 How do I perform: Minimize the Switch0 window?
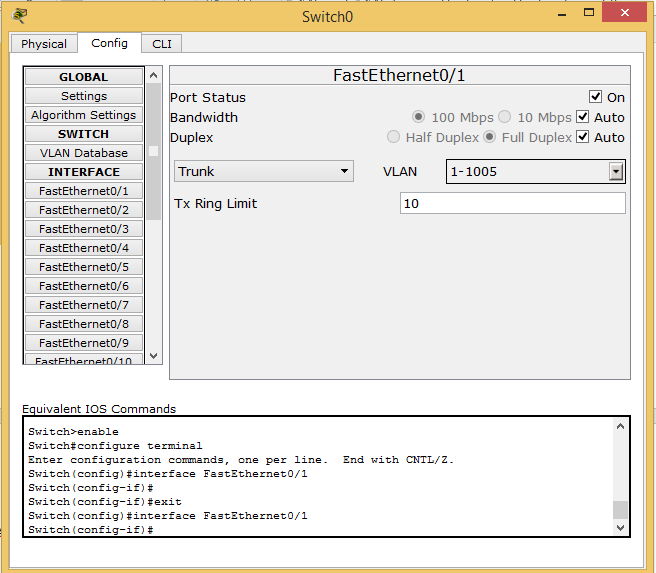click(562, 14)
